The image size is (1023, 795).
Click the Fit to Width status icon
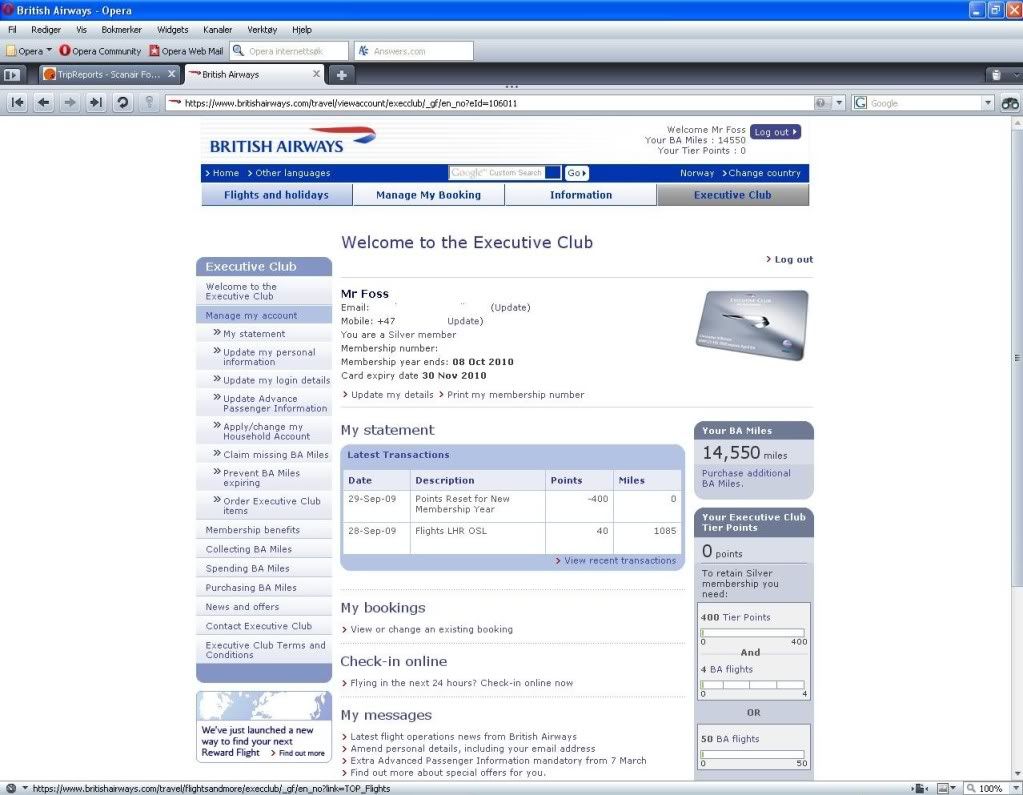(x=920, y=788)
